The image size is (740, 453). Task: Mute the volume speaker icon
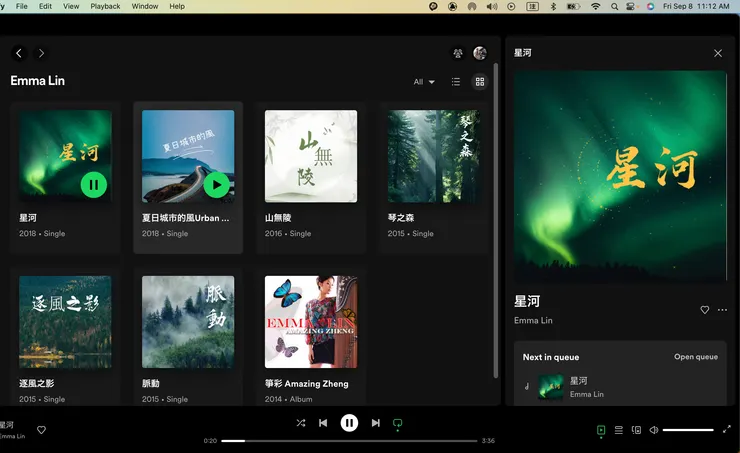click(654, 430)
